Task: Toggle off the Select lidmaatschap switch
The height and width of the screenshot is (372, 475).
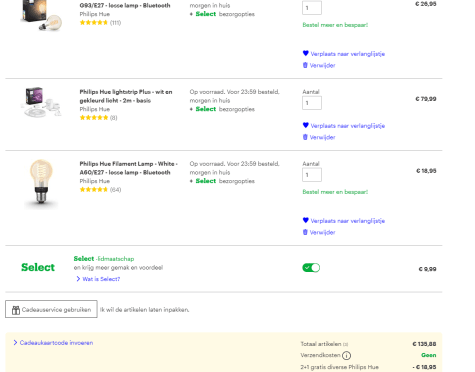Action: [311, 268]
